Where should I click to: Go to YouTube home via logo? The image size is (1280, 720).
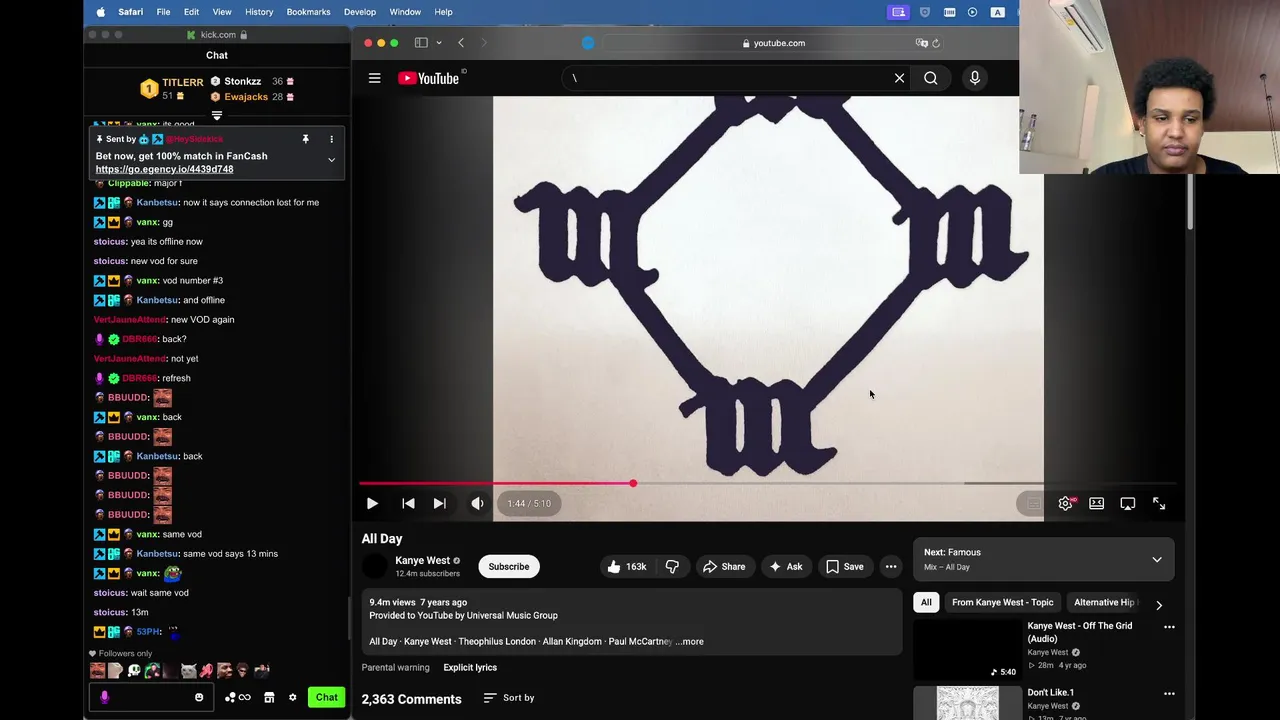(x=428, y=78)
